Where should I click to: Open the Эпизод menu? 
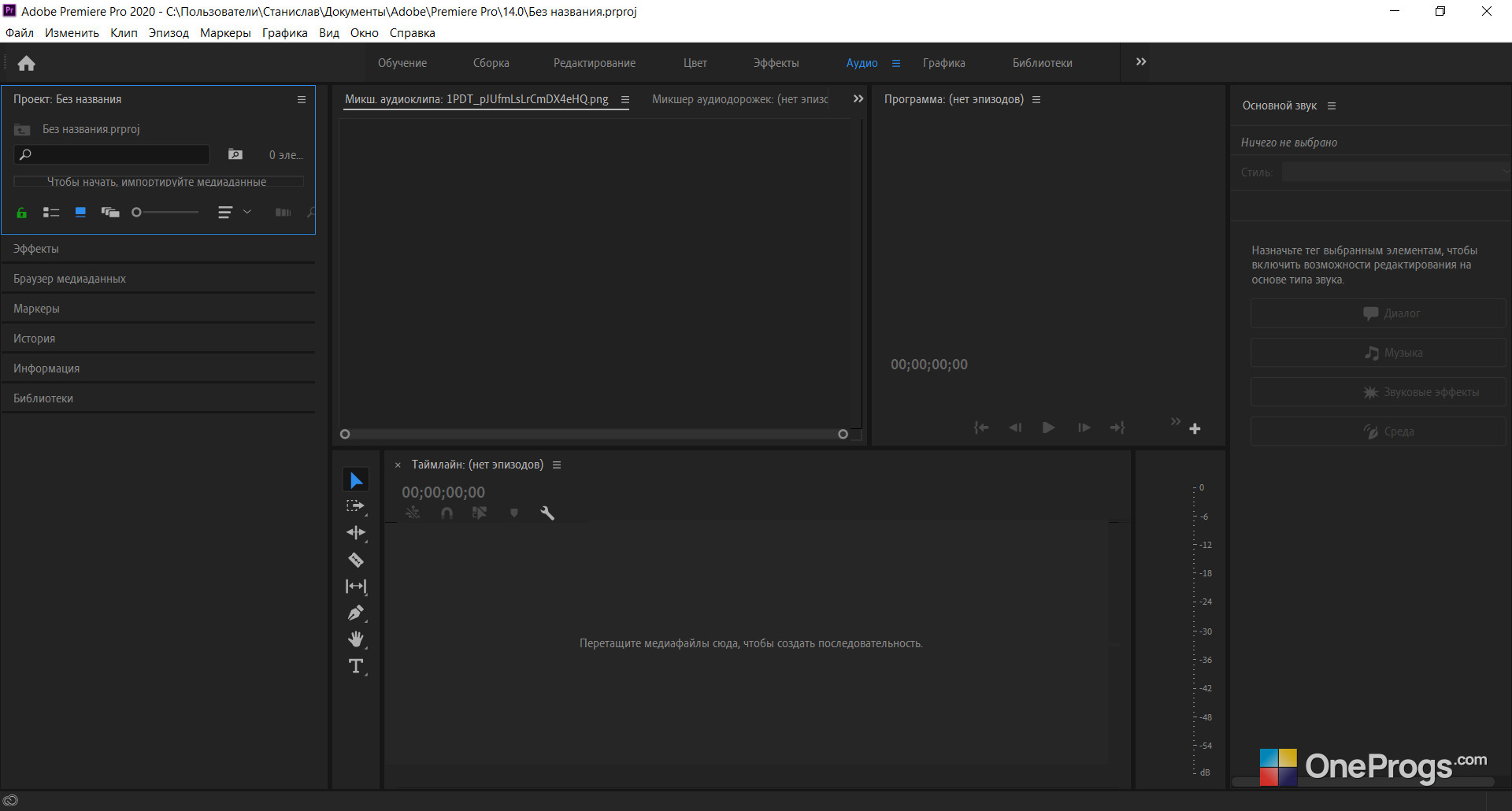pos(169,33)
